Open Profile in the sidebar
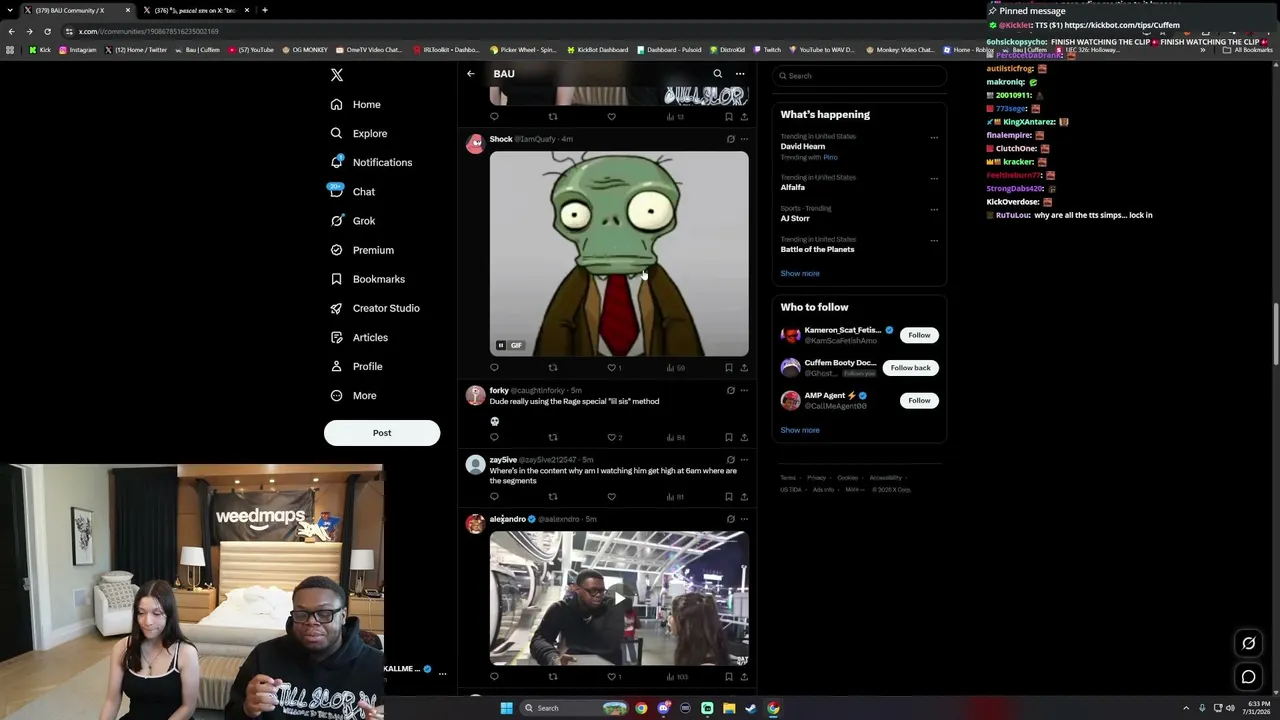Image resolution: width=1280 pixels, height=720 pixels. pos(356,366)
